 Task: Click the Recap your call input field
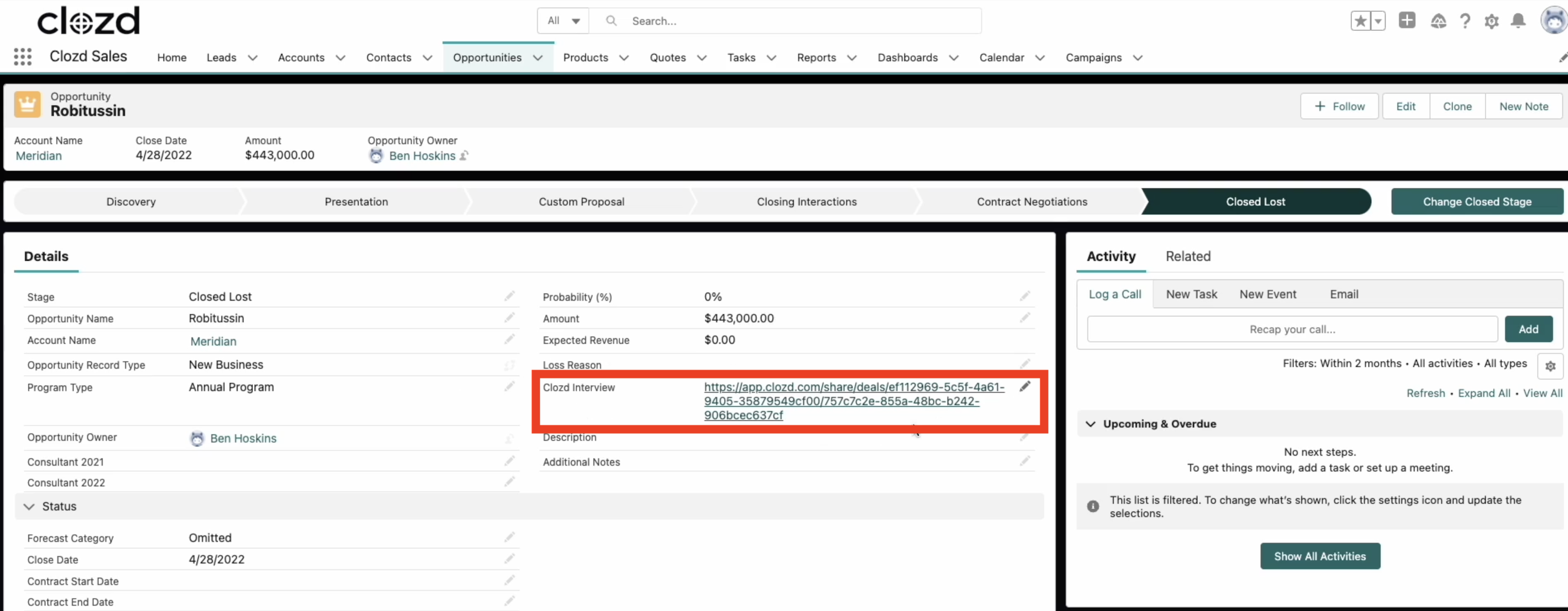(1292, 329)
